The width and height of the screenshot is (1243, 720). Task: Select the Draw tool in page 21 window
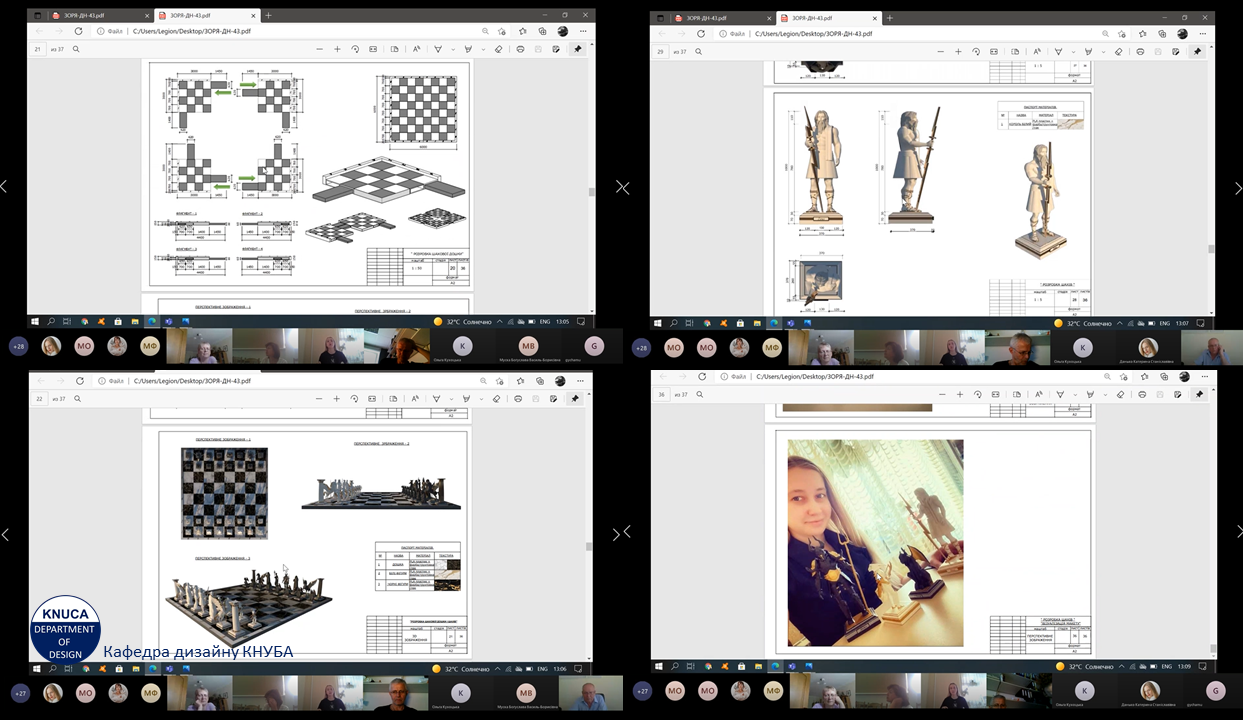(x=438, y=49)
